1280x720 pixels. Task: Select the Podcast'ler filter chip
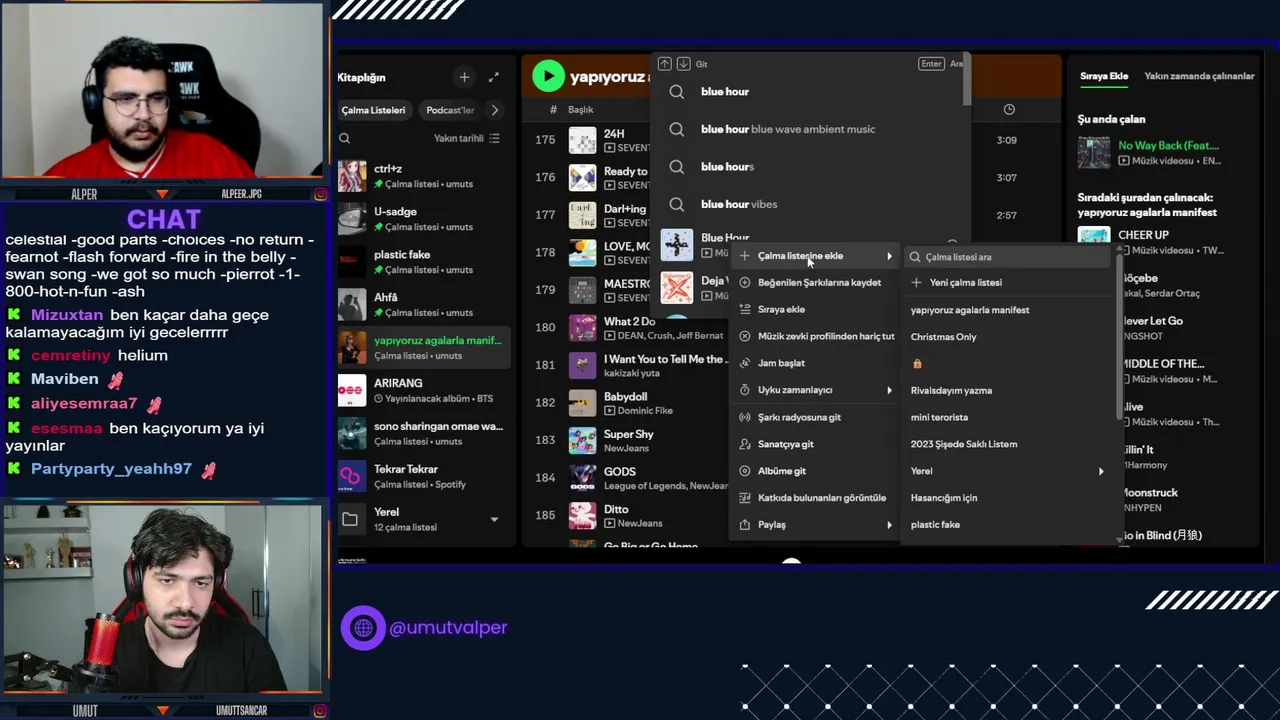coord(450,110)
